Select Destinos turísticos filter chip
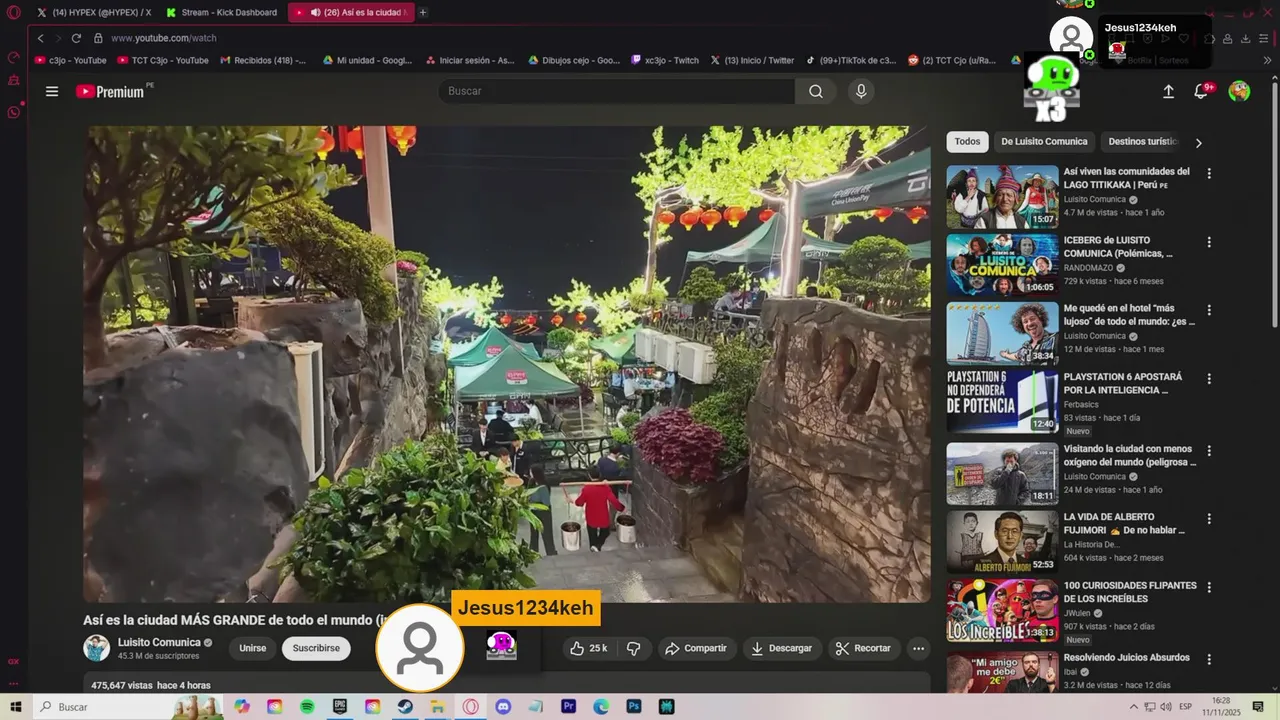Image resolution: width=1280 pixels, height=720 pixels. (x=1143, y=142)
